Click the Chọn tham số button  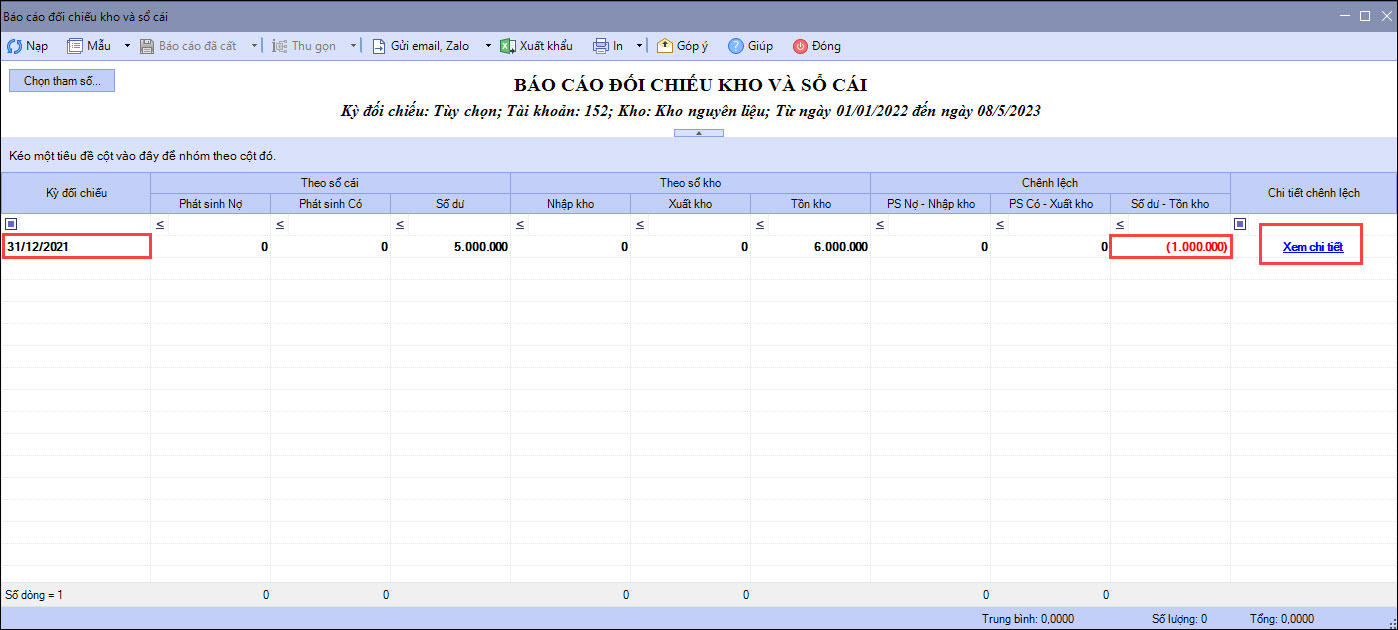[62, 81]
